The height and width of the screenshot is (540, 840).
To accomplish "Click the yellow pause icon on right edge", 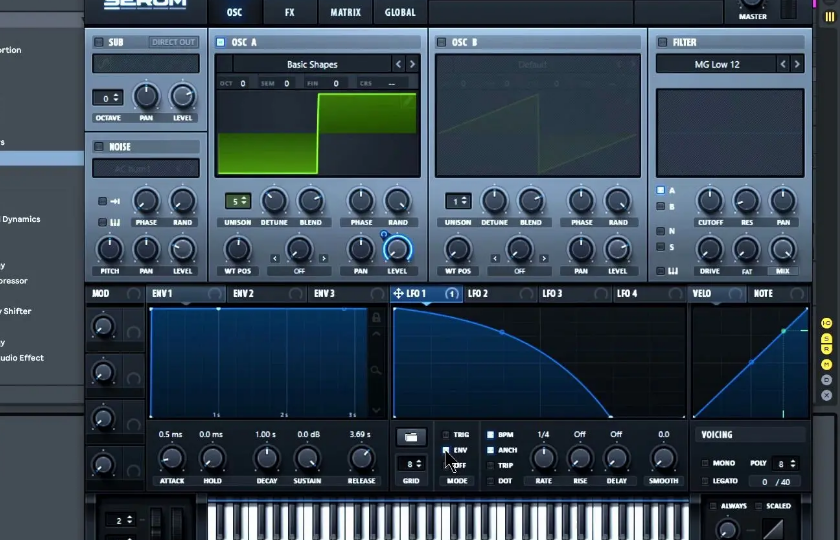I will point(829,17).
